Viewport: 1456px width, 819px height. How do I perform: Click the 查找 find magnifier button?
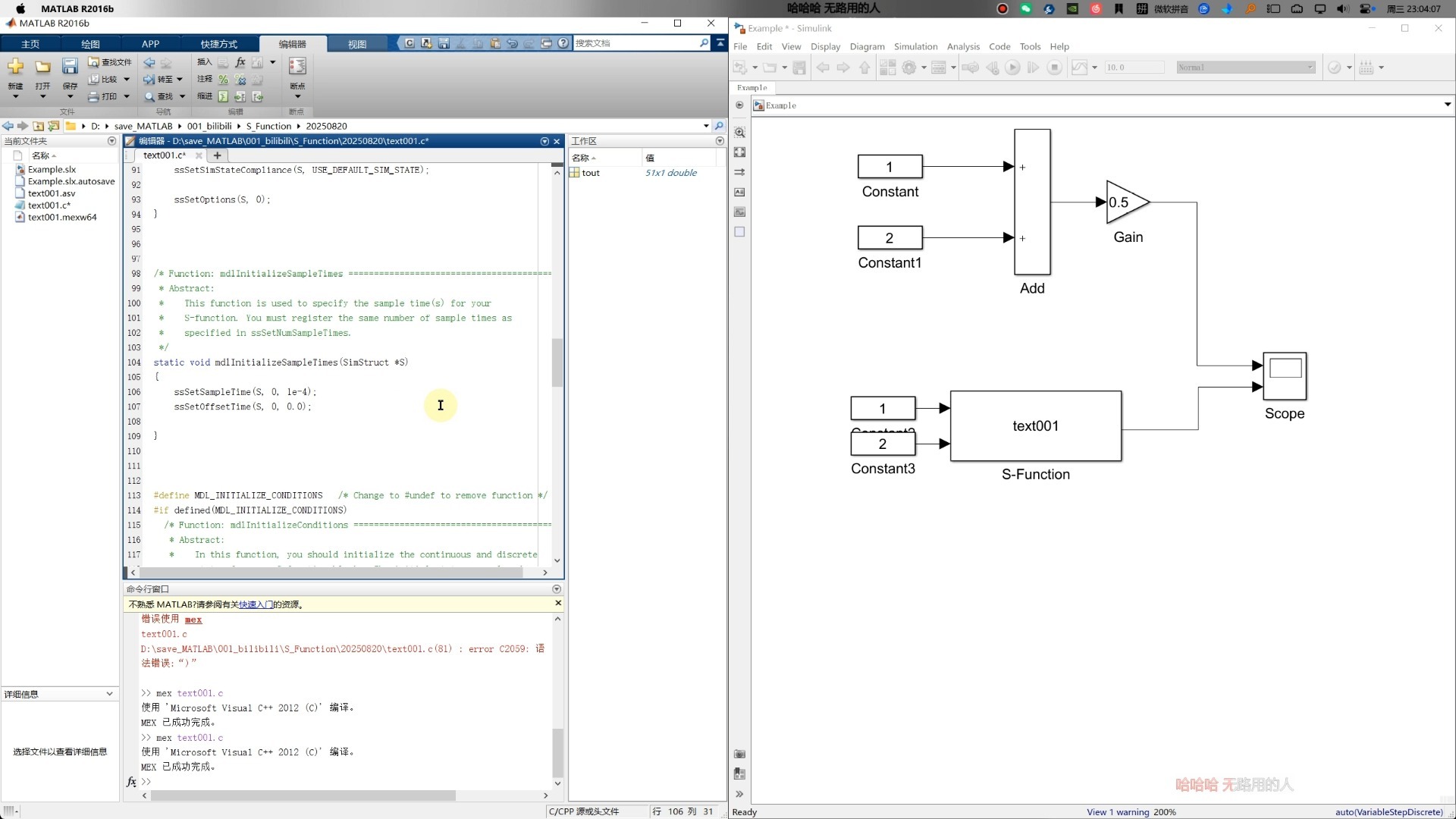click(159, 96)
